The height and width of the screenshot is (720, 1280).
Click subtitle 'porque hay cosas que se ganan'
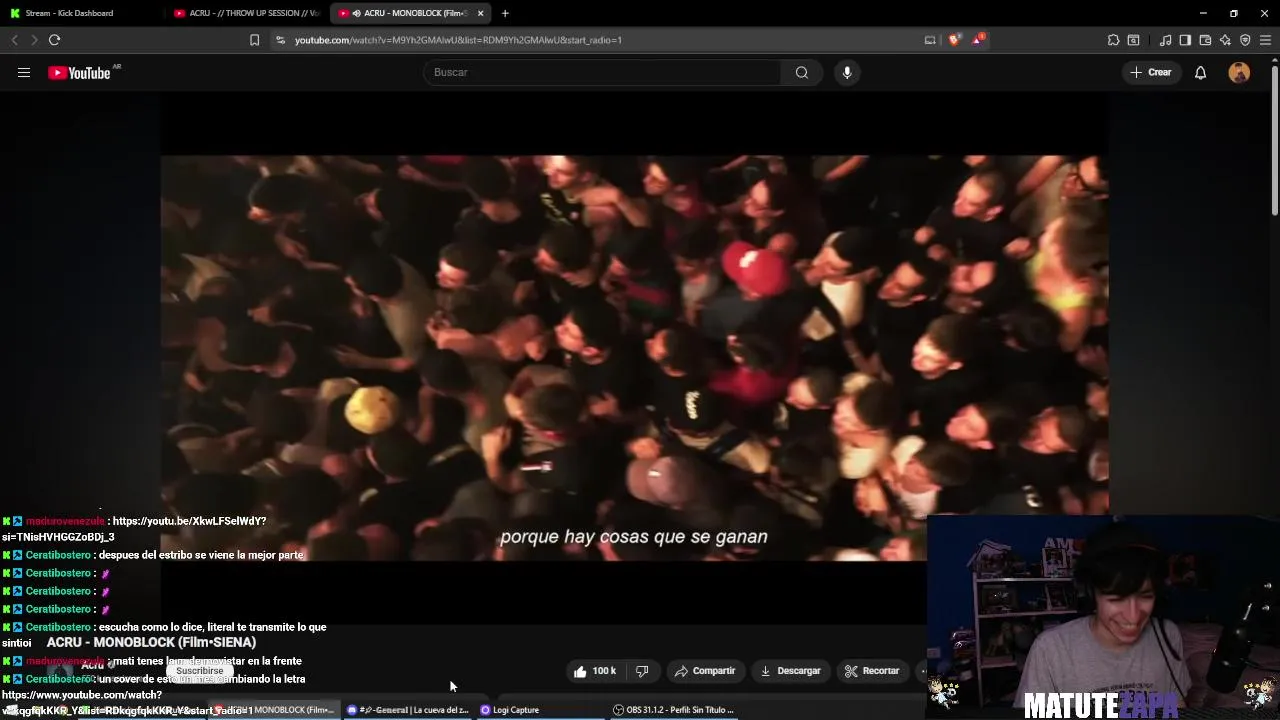click(634, 537)
